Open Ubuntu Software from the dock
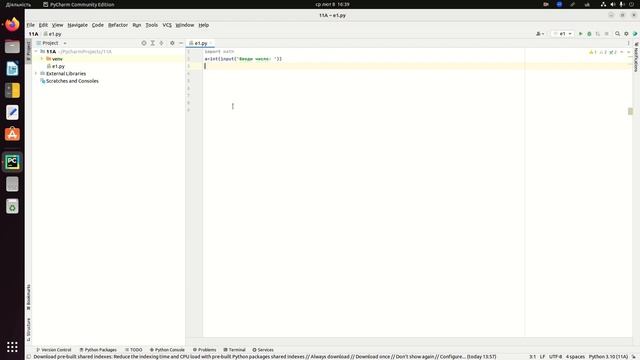 click(x=12, y=134)
